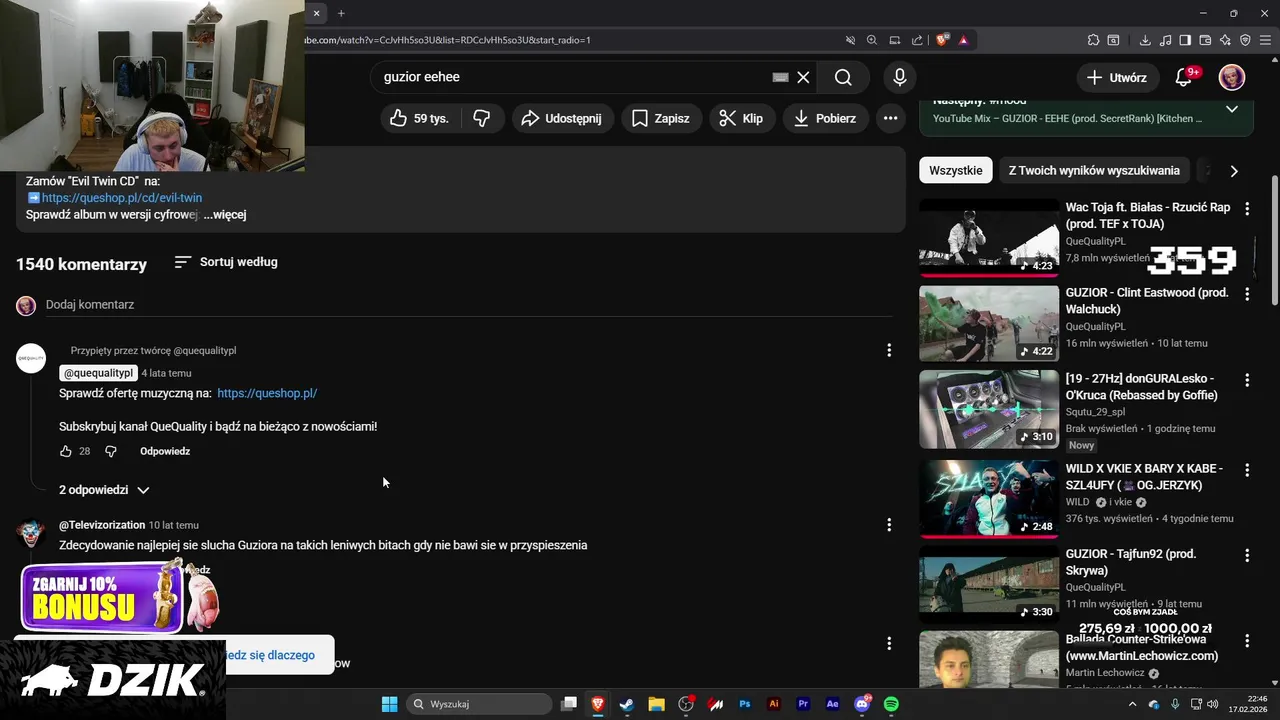This screenshot has height=720, width=1280.
Task: Open the queshop.pl/cd/evil-twin link
Action: (x=122, y=198)
